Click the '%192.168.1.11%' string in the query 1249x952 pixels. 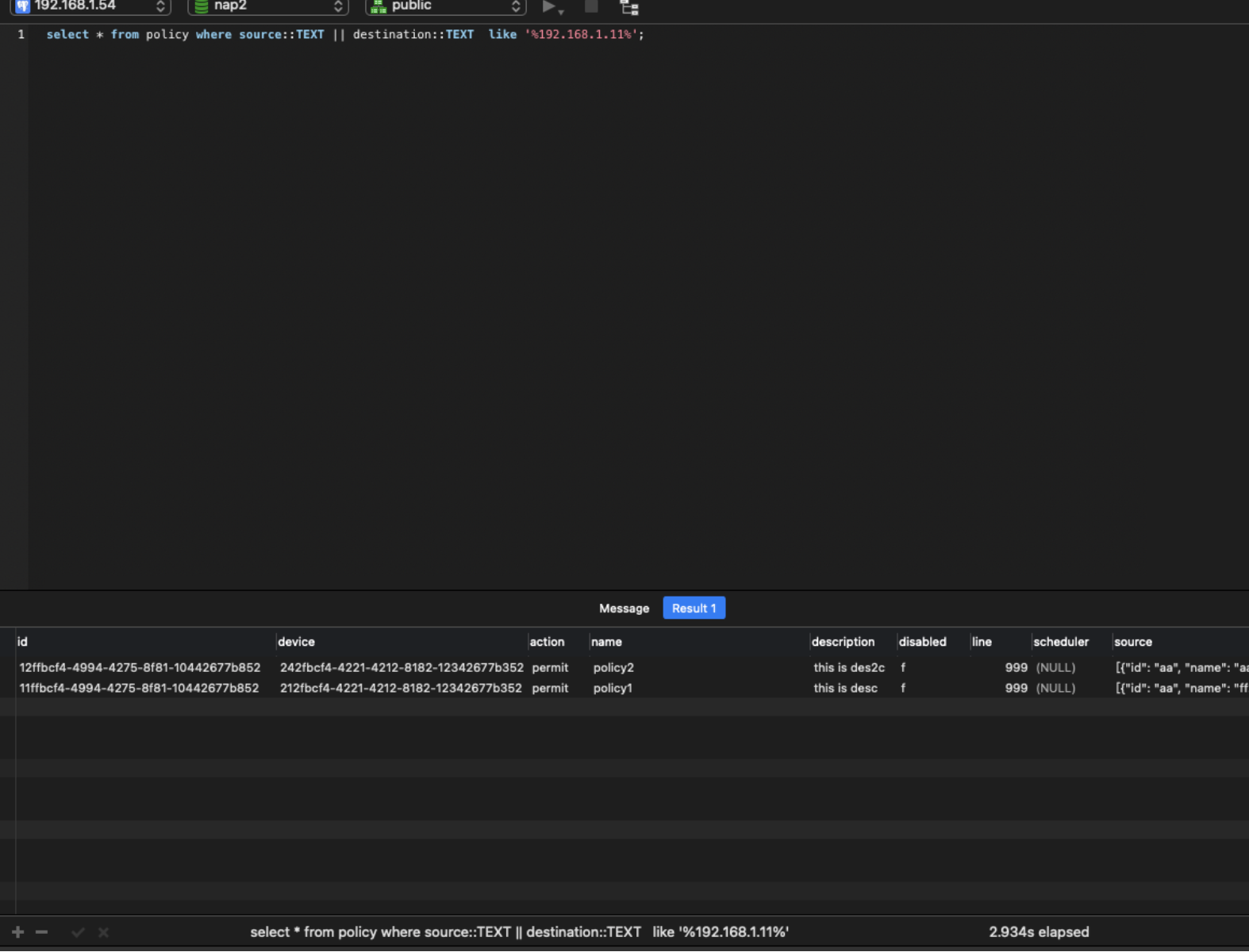581,35
